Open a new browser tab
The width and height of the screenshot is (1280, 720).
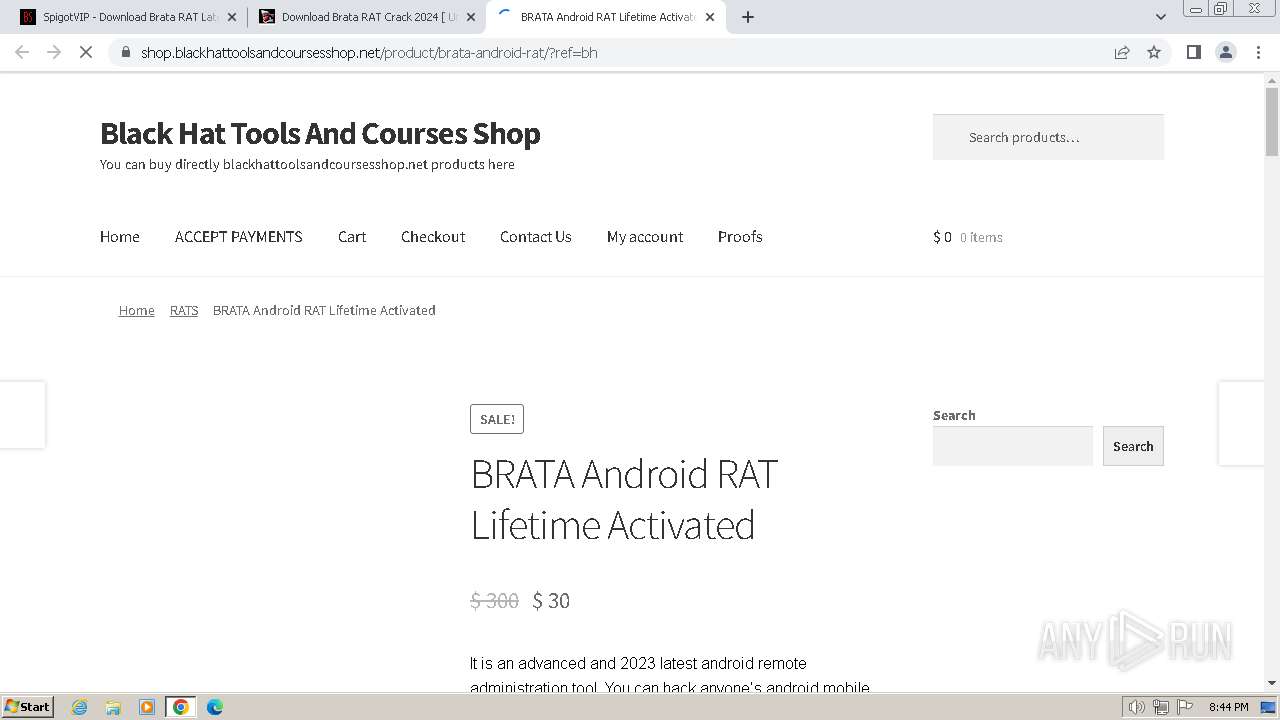click(x=748, y=17)
